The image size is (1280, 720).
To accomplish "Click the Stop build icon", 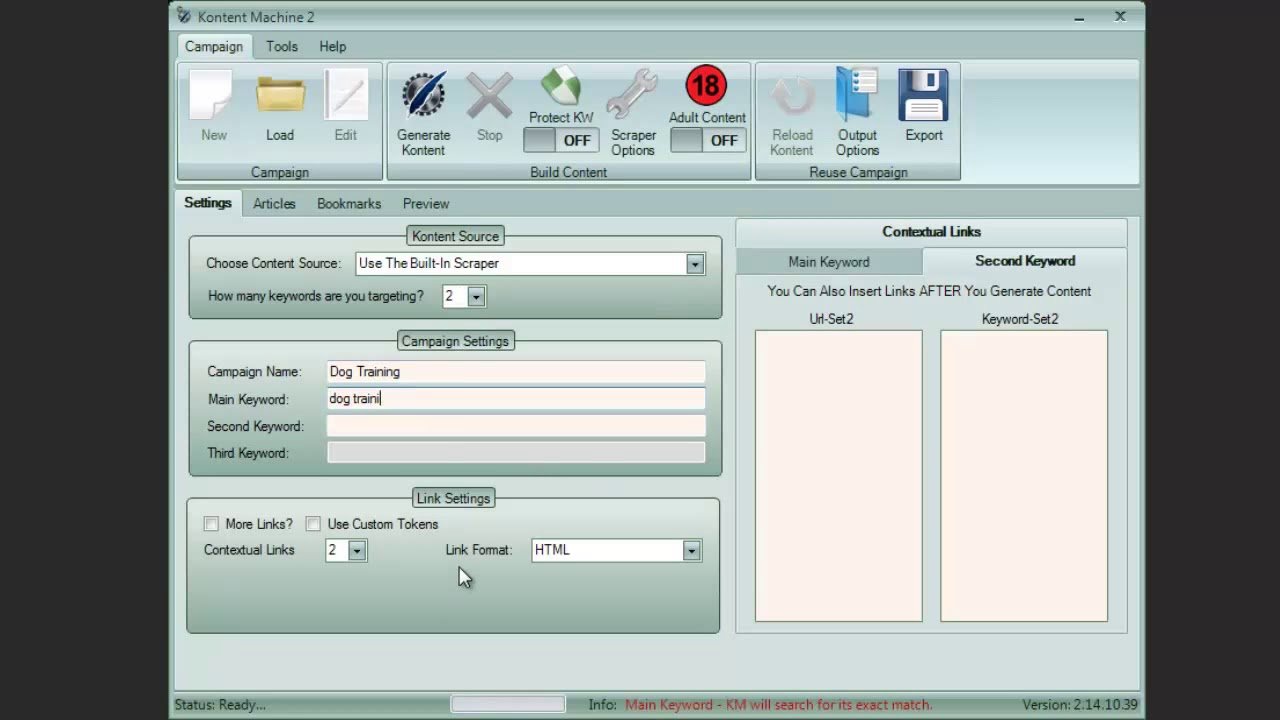I will [x=489, y=96].
